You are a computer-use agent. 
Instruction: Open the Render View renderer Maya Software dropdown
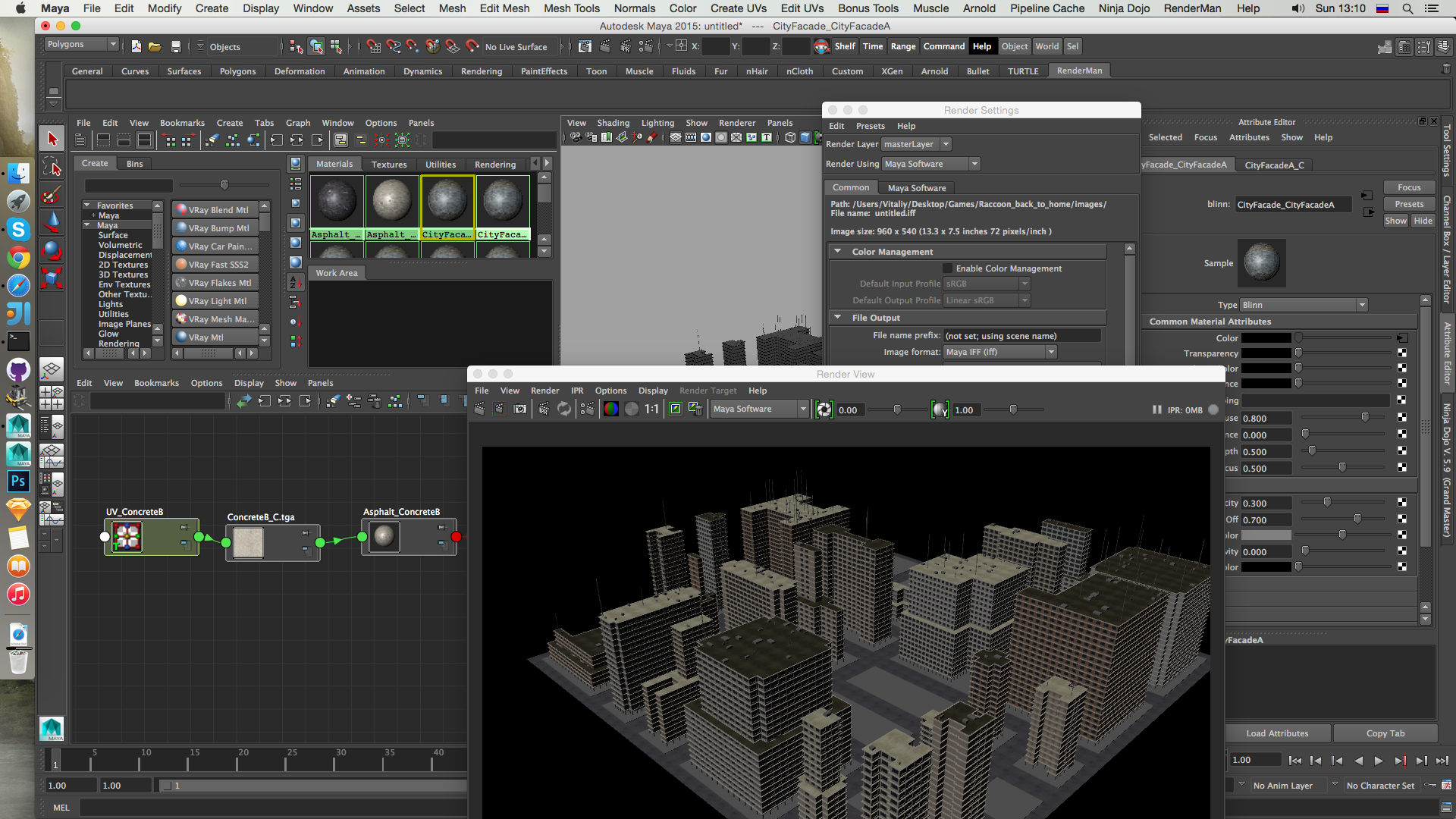pyautogui.click(x=760, y=409)
